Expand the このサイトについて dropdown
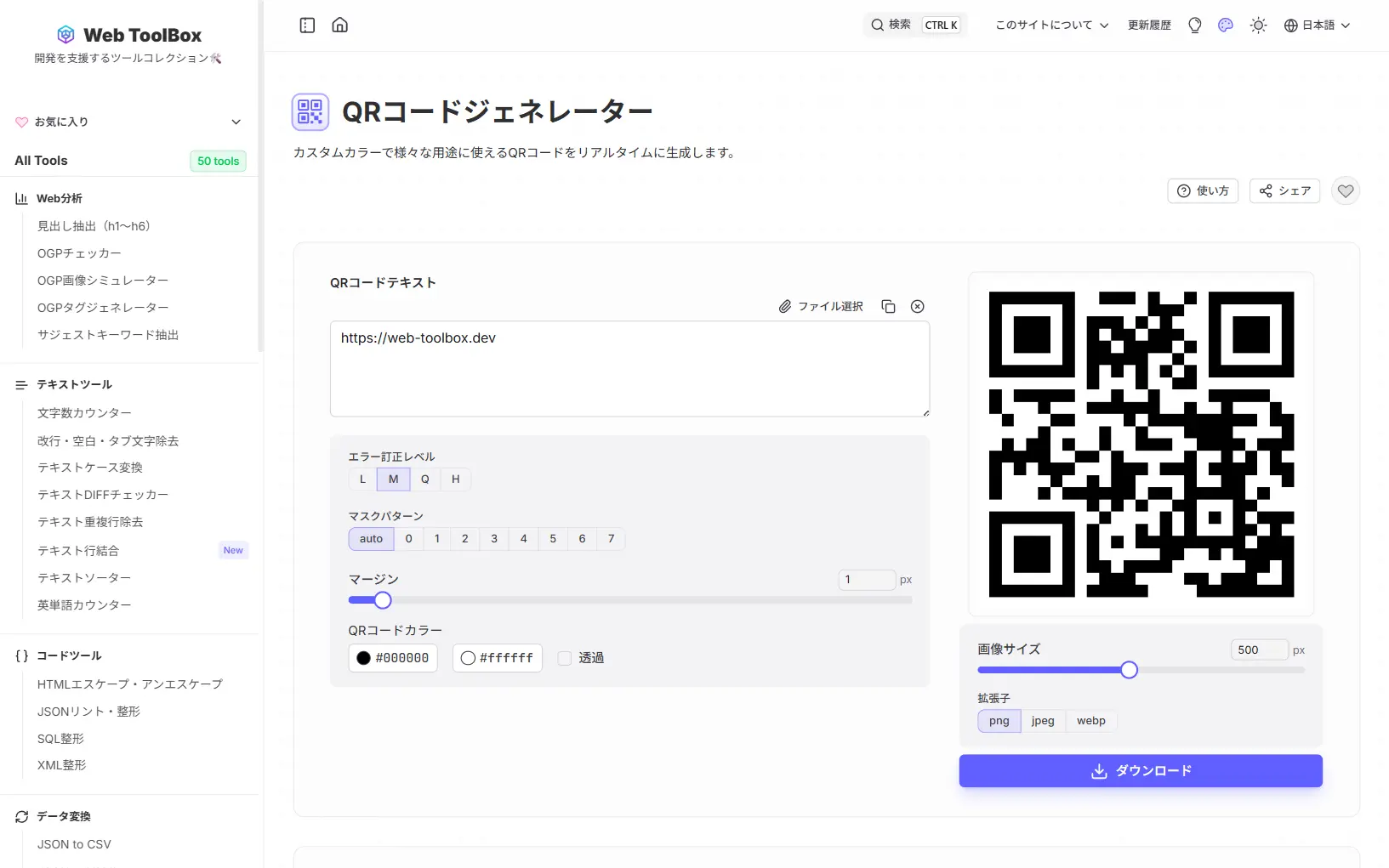 point(1052,26)
